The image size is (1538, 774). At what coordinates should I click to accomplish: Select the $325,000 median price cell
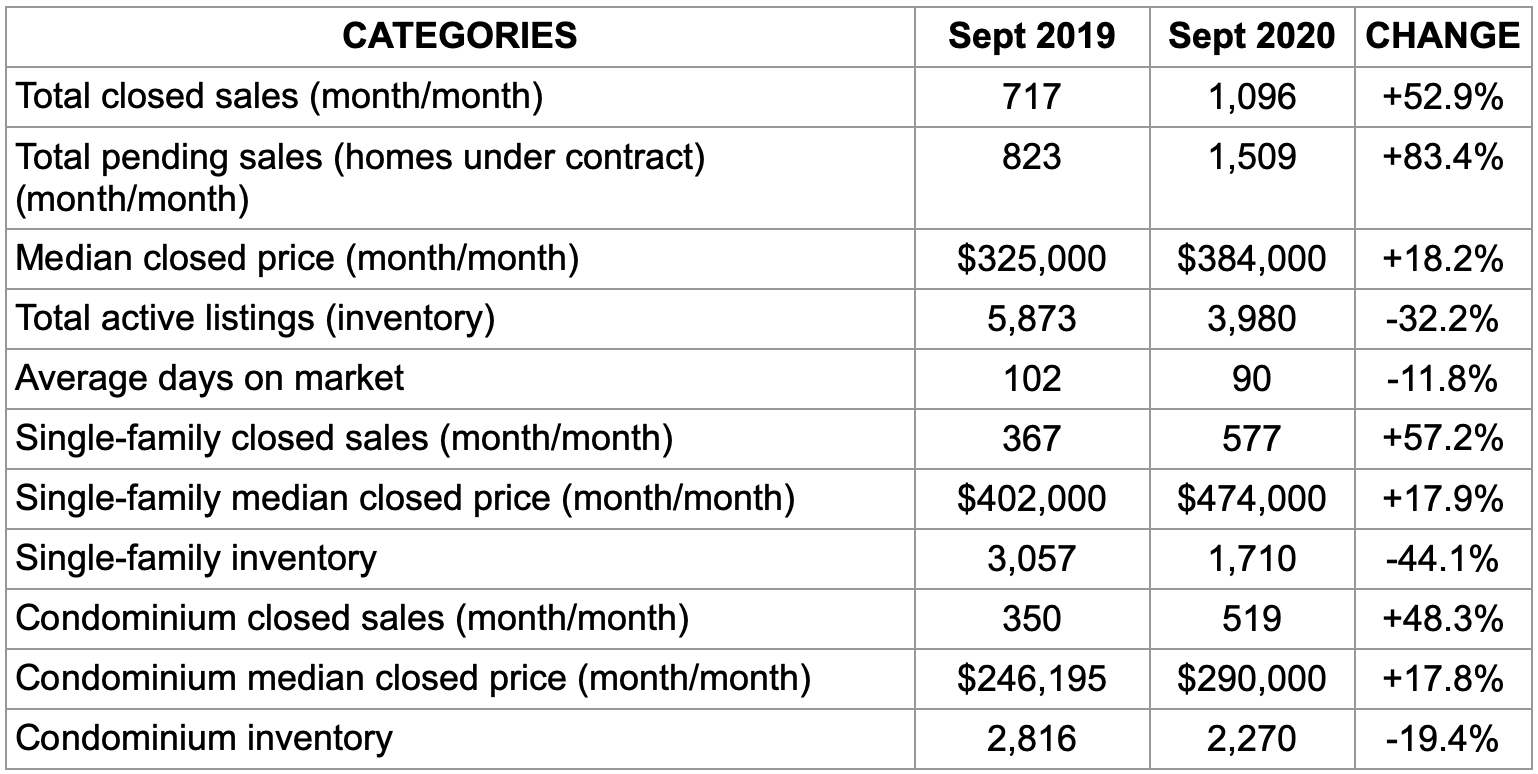click(x=1031, y=258)
